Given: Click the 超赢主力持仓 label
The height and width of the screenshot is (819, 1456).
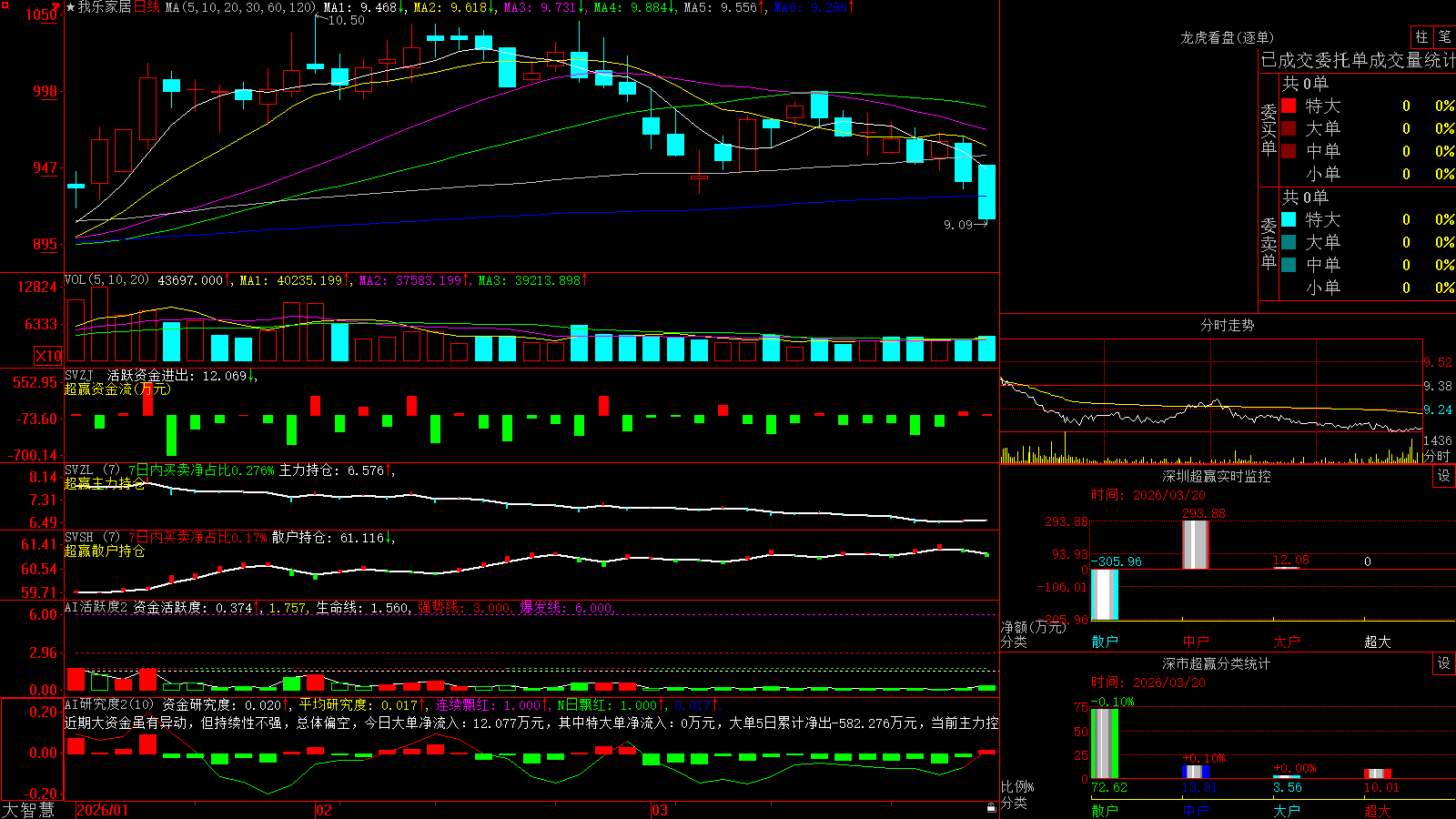Looking at the screenshot, I should [x=105, y=483].
